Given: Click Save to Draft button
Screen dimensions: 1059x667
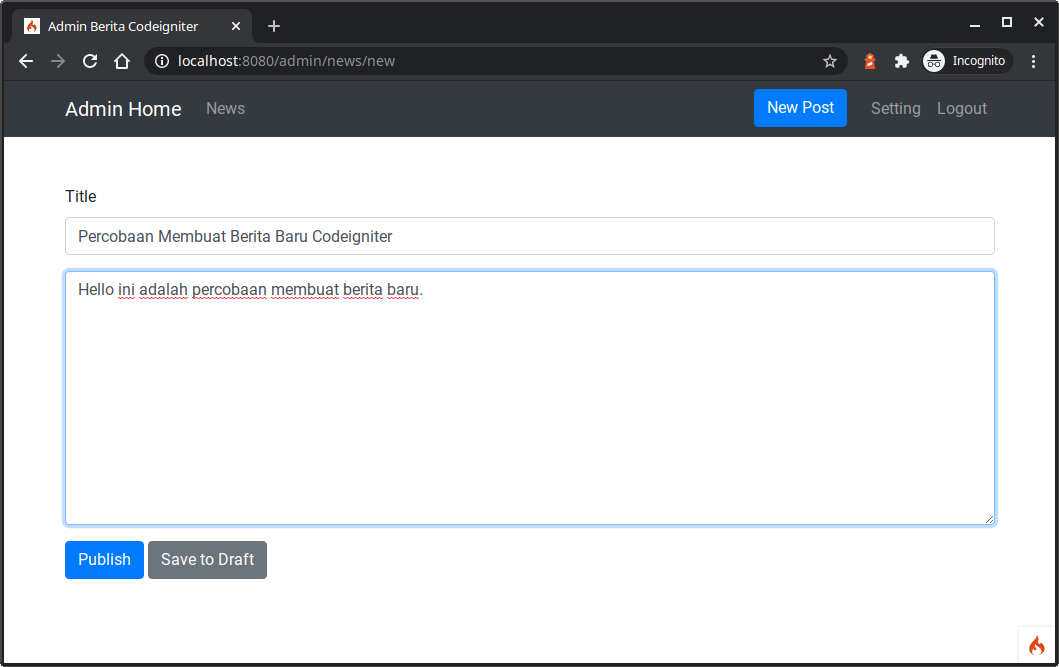Looking at the screenshot, I should [x=207, y=560].
